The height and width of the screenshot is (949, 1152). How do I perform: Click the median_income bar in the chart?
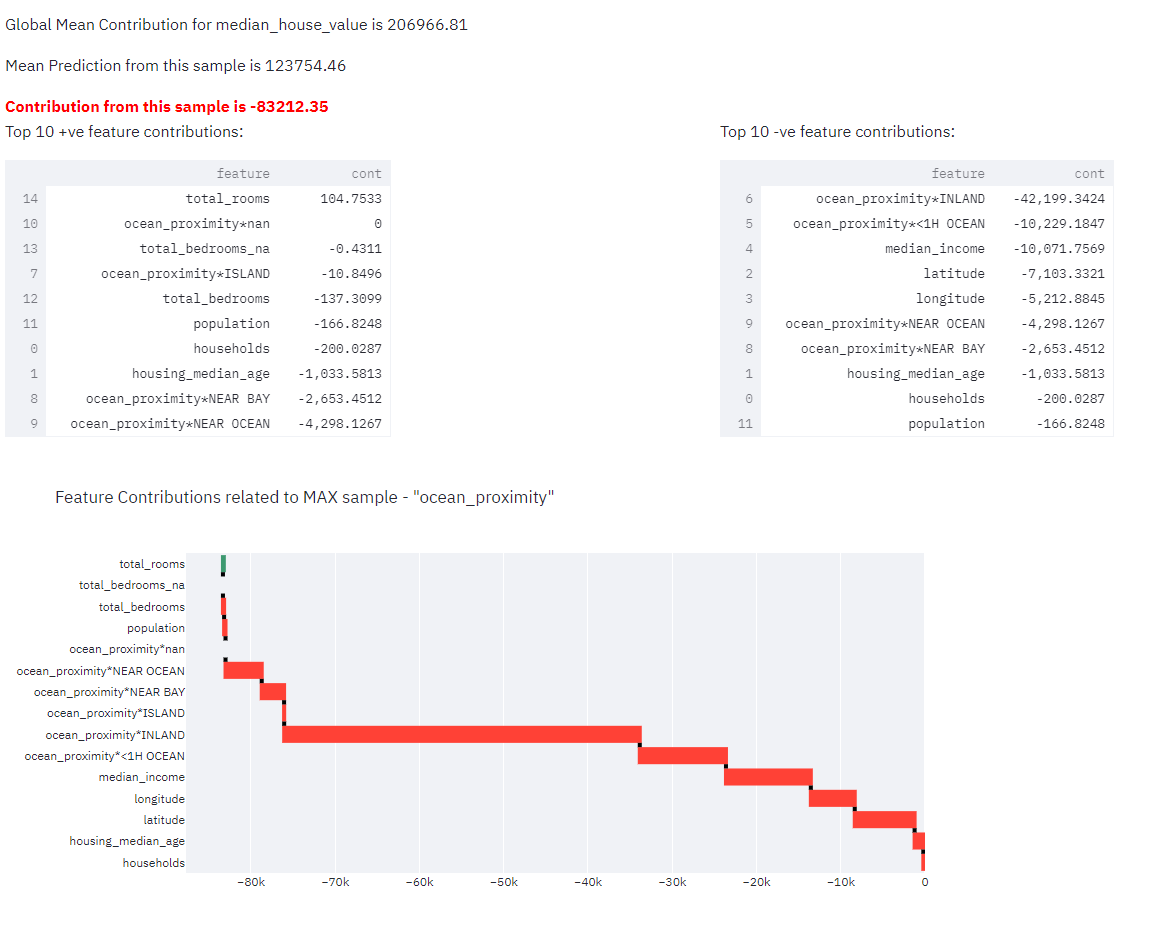(768, 777)
